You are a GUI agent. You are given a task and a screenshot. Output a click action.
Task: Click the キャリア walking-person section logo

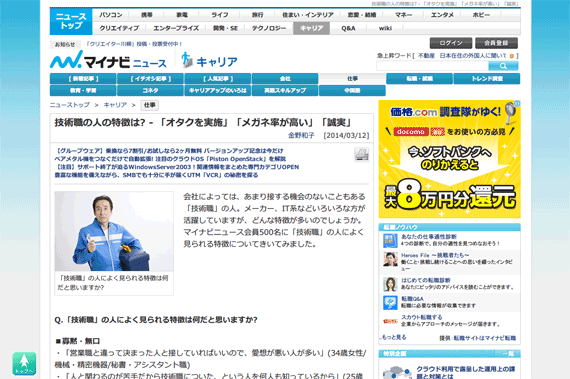pos(209,61)
